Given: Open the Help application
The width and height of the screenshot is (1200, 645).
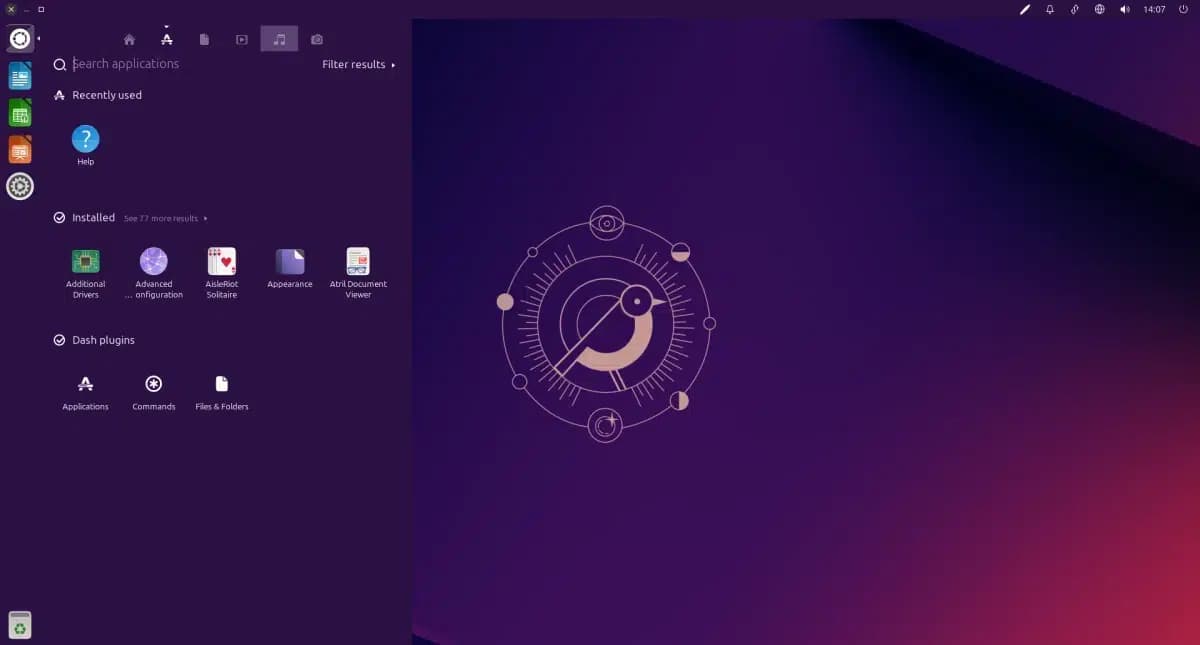Looking at the screenshot, I should click(x=86, y=145).
